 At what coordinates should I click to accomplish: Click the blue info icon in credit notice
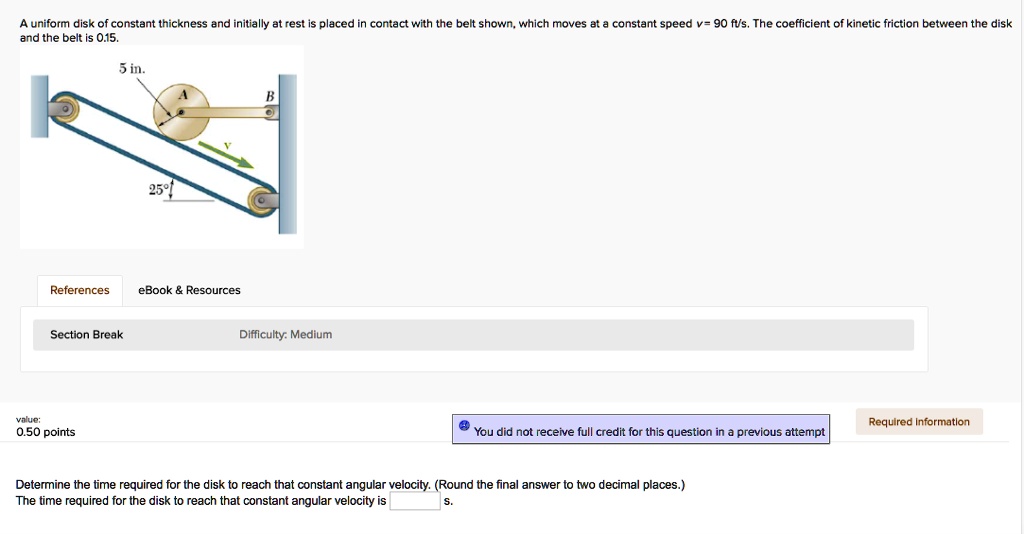click(464, 426)
